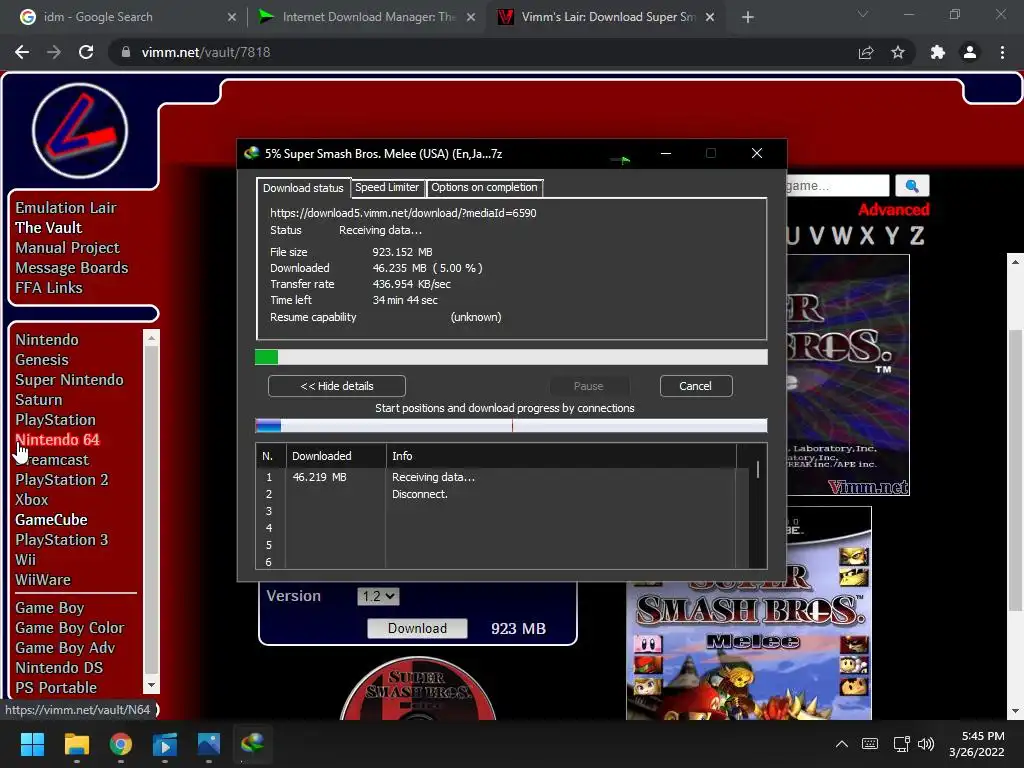Go back with the browser back arrow
The height and width of the screenshot is (768, 1024).
22,52
